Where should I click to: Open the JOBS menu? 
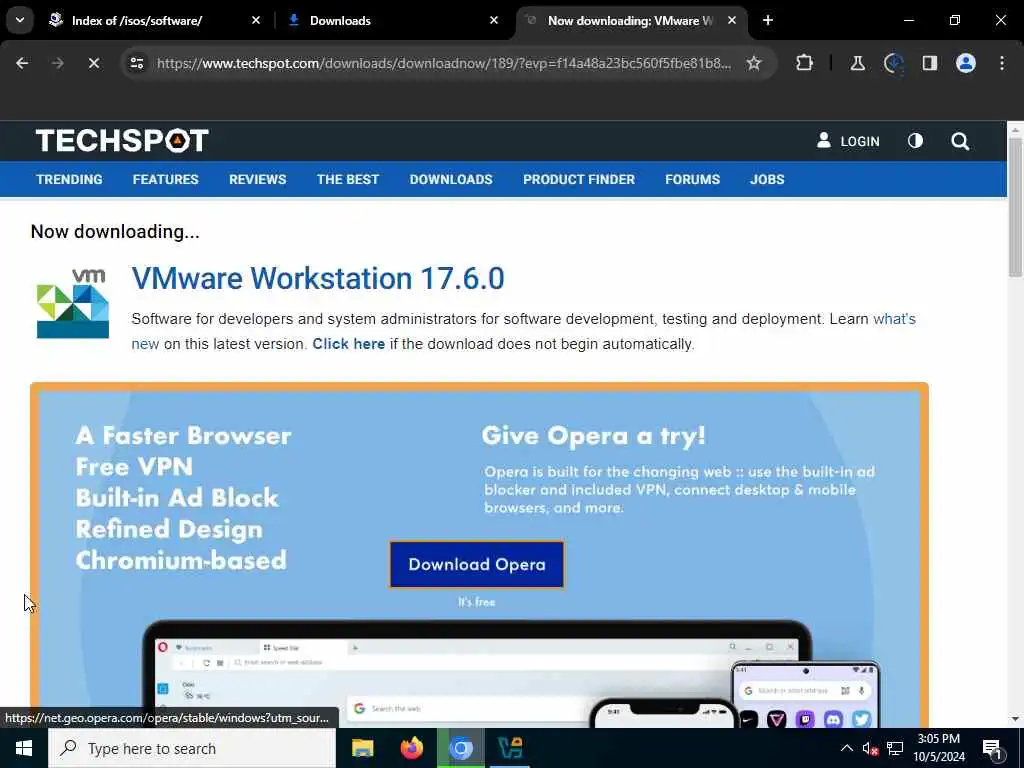point(767,180)
